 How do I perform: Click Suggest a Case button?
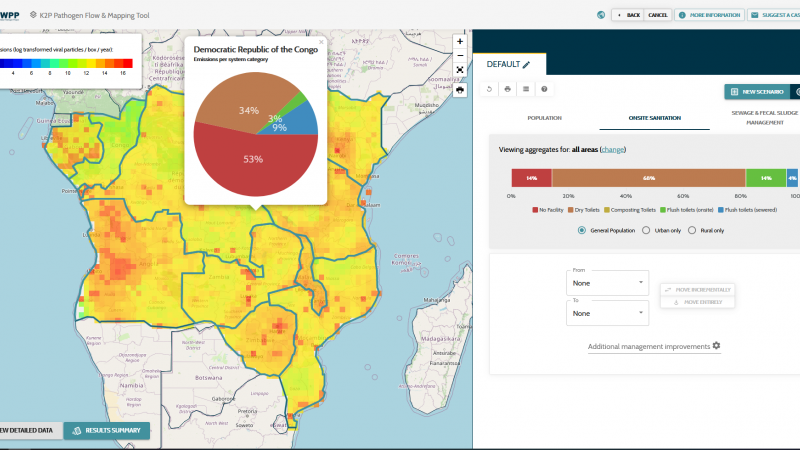[774, 15]
